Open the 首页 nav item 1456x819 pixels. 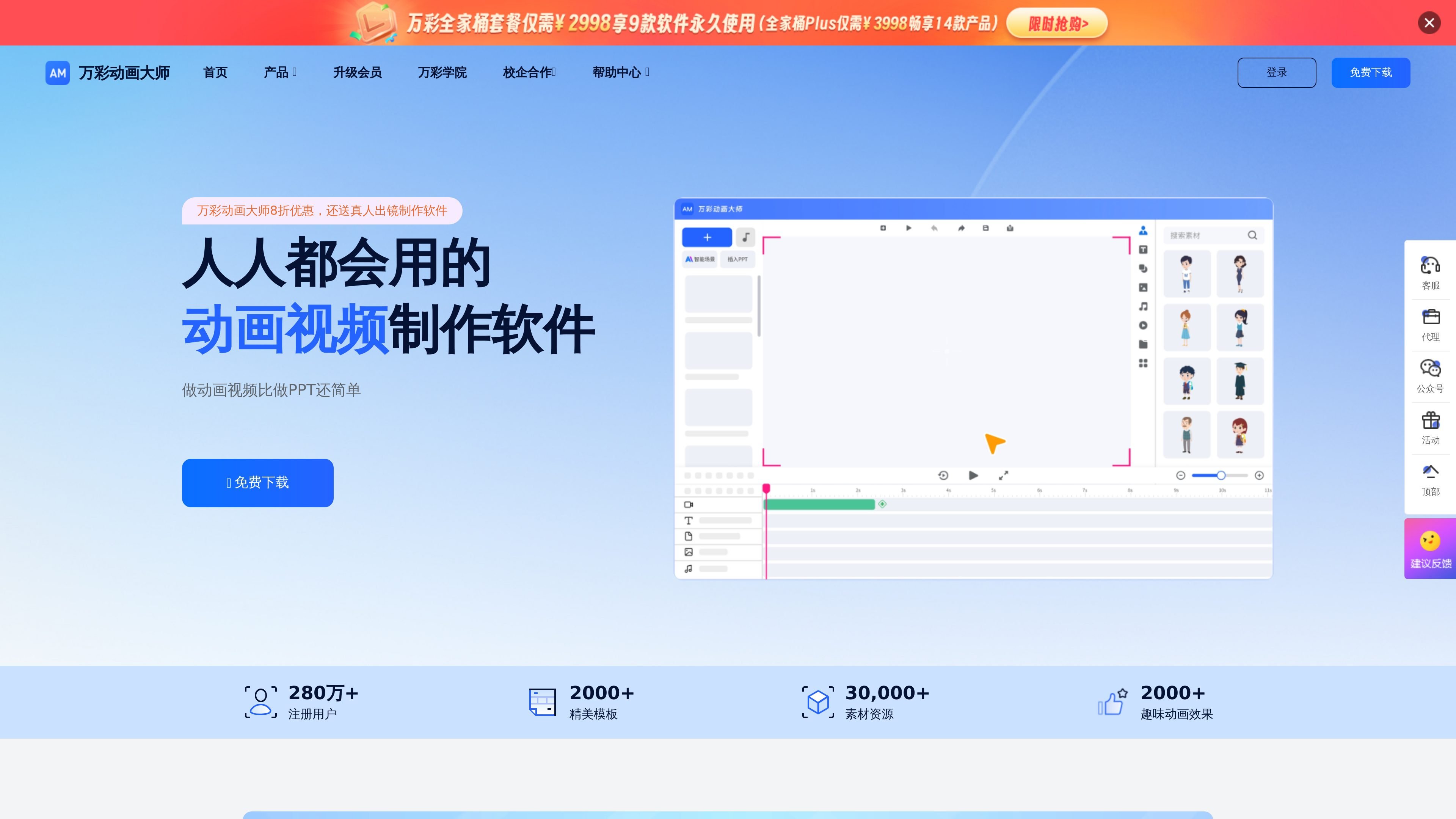[x=215, y=72]
